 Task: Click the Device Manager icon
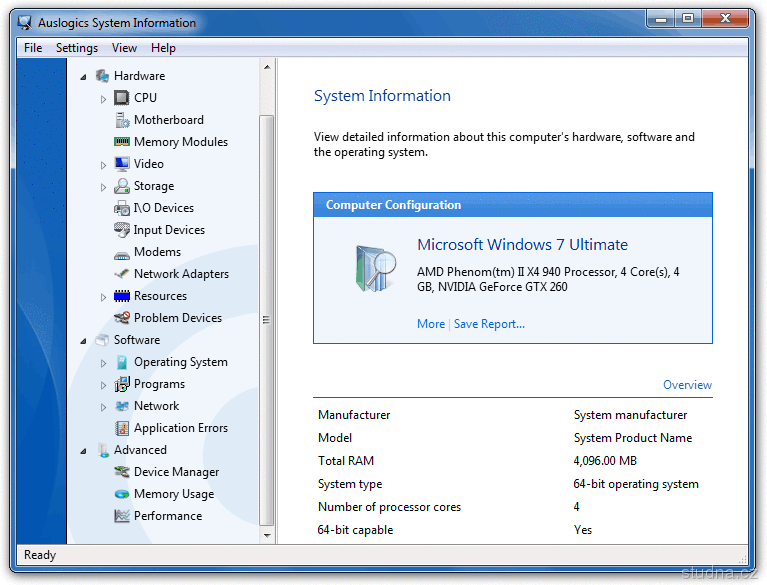[x=121, y=472]
